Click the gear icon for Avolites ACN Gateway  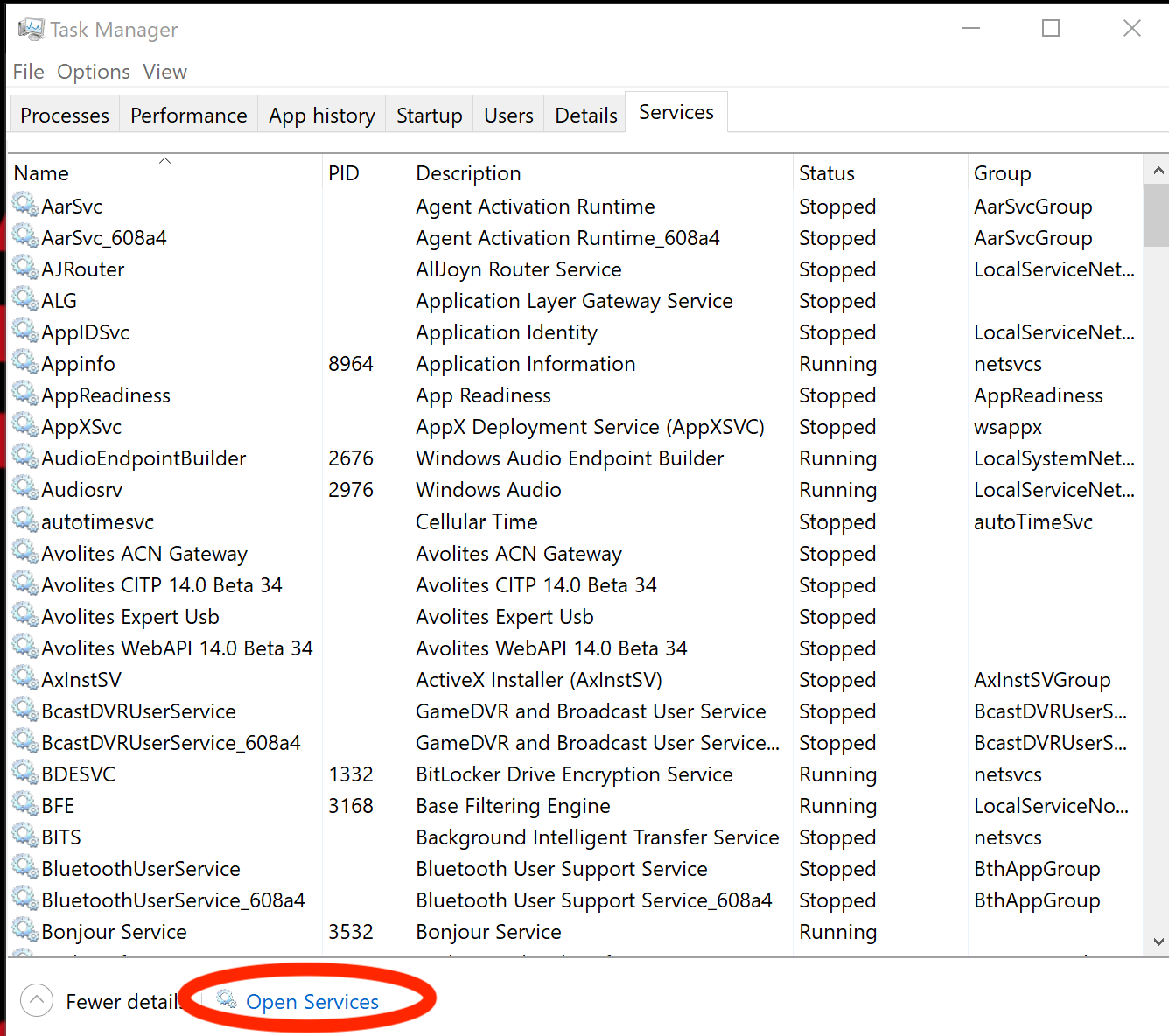pos(25,553)
